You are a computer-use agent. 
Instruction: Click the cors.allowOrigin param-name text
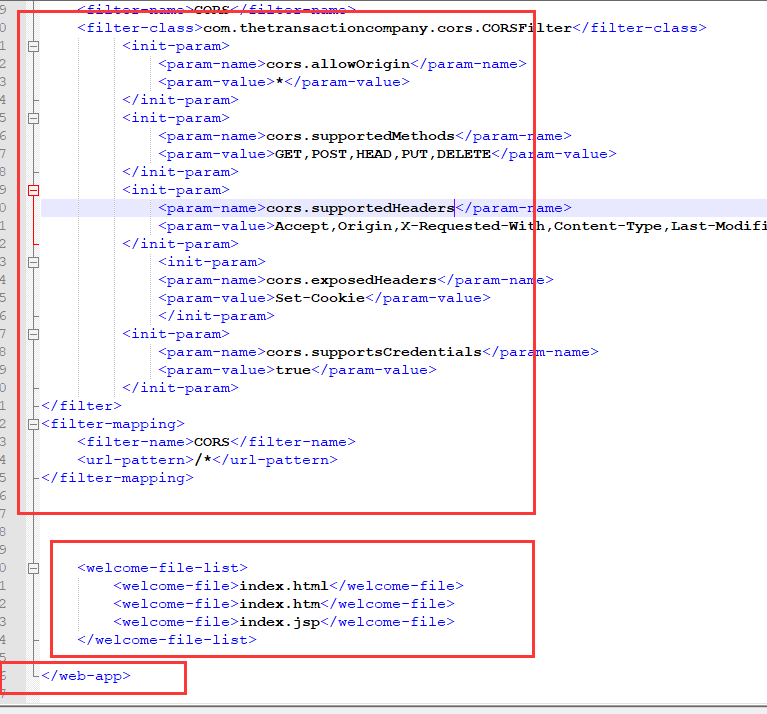(x=338, y=64)
